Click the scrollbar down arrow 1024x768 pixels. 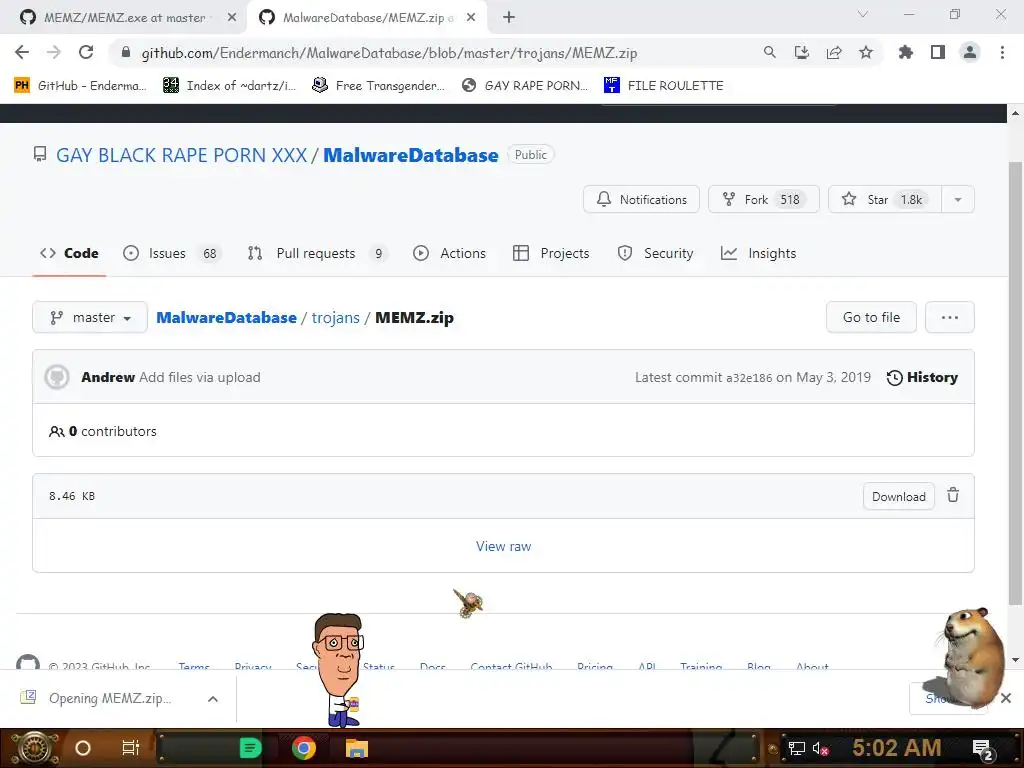coord(1015,660)
